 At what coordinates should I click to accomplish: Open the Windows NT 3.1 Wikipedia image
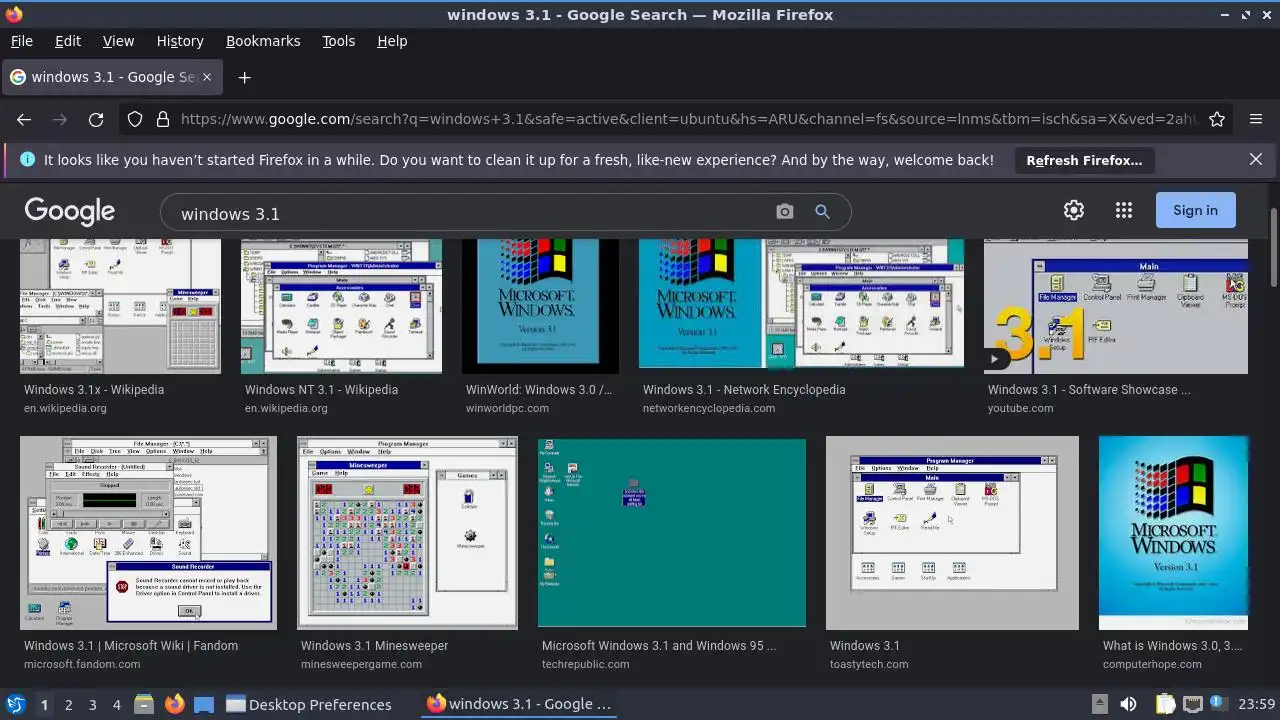pyautogui.click(x=341, y=306)
